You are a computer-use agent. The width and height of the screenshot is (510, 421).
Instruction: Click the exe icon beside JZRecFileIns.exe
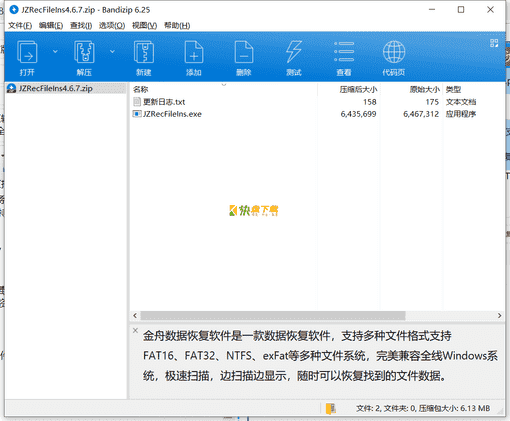click(137, 114)
